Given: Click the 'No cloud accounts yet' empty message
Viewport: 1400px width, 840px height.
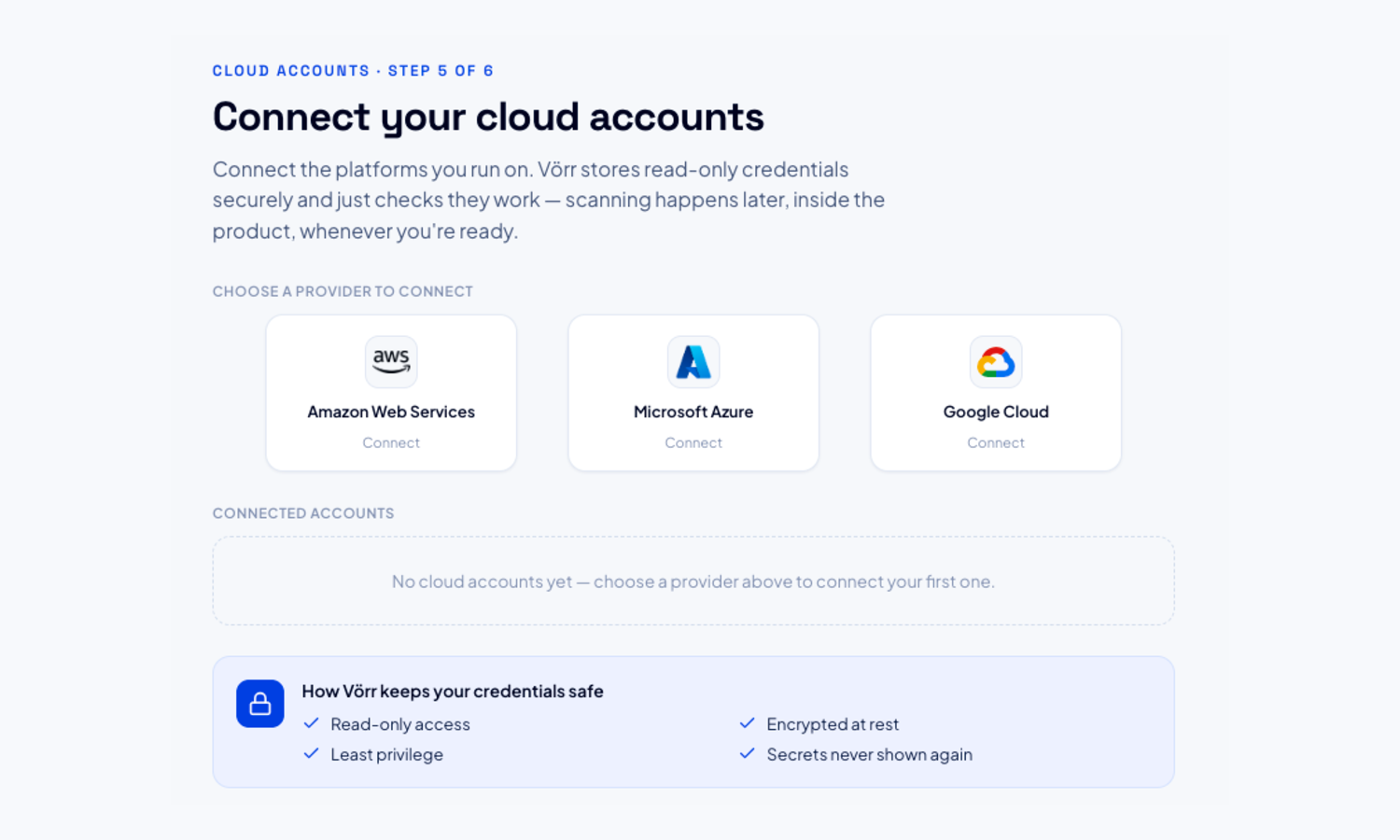Looking at the screenshot, I should click(x=693, y=581).
